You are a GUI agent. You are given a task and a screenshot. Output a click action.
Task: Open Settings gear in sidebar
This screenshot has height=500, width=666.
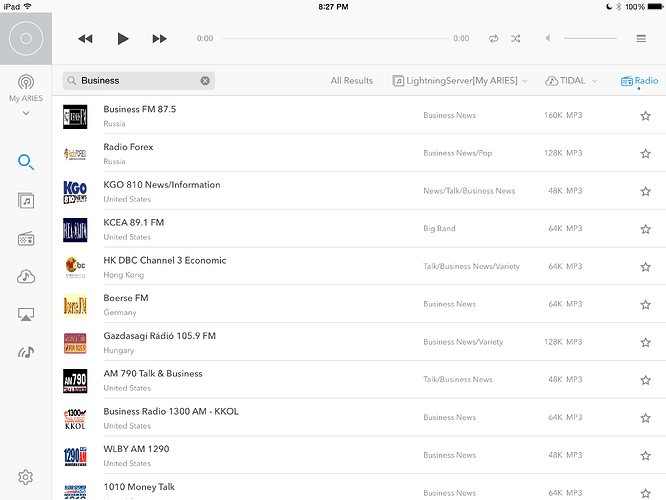pos(25,477)
